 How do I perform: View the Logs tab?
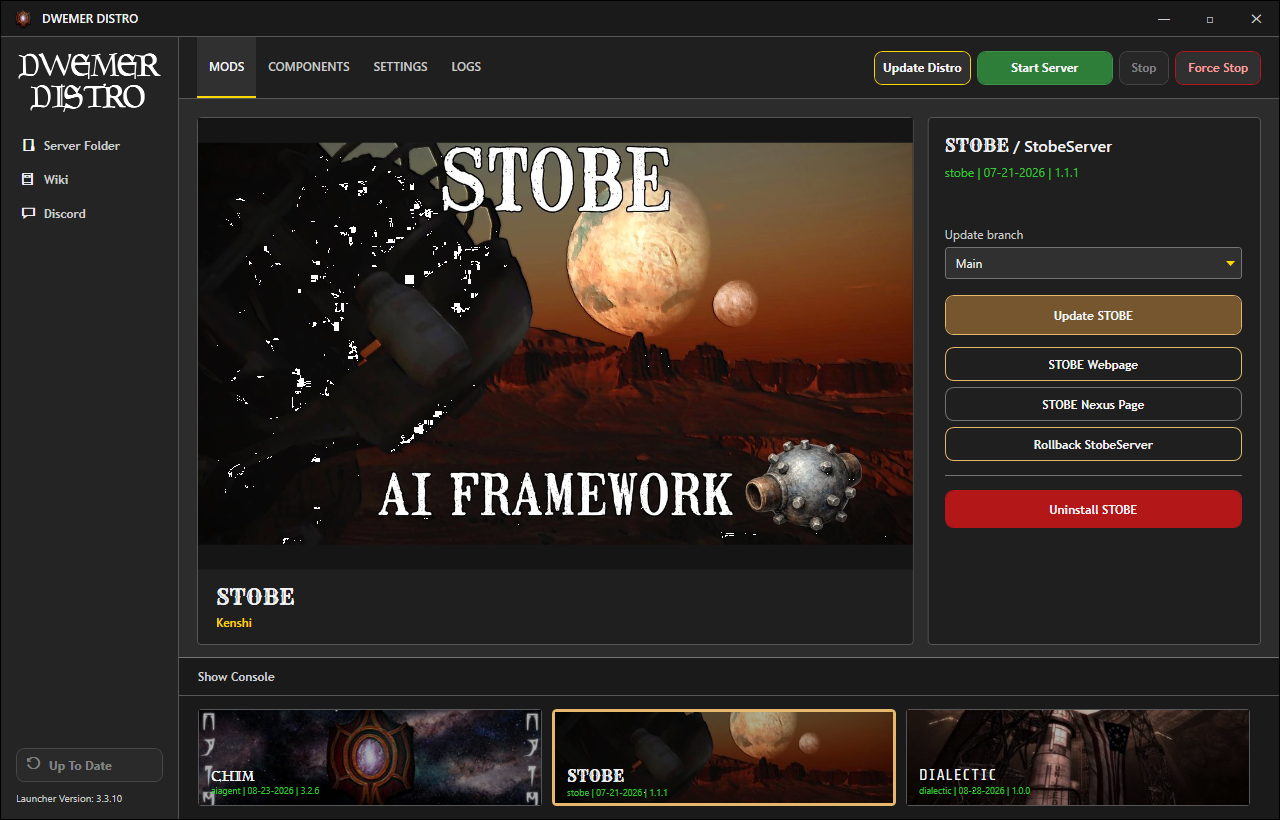[x=466, y=67]
